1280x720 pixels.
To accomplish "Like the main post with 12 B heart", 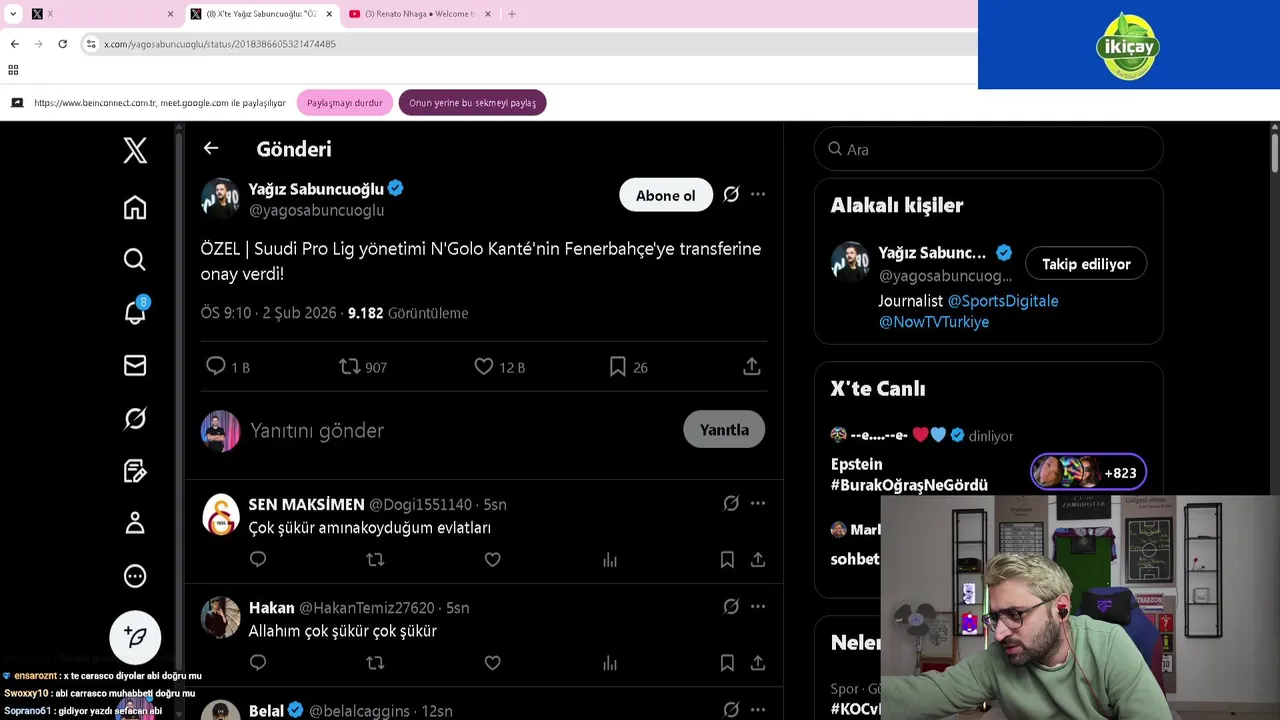I will [499, 367].
